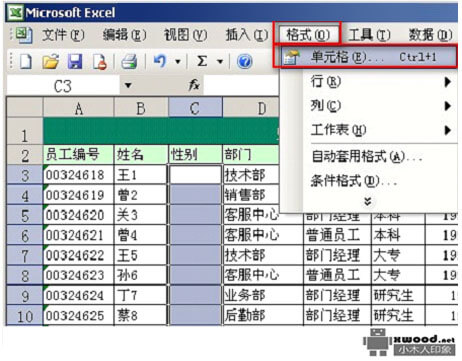Click the 销售部 cell
462x361 pixels.
pos(251,195)
